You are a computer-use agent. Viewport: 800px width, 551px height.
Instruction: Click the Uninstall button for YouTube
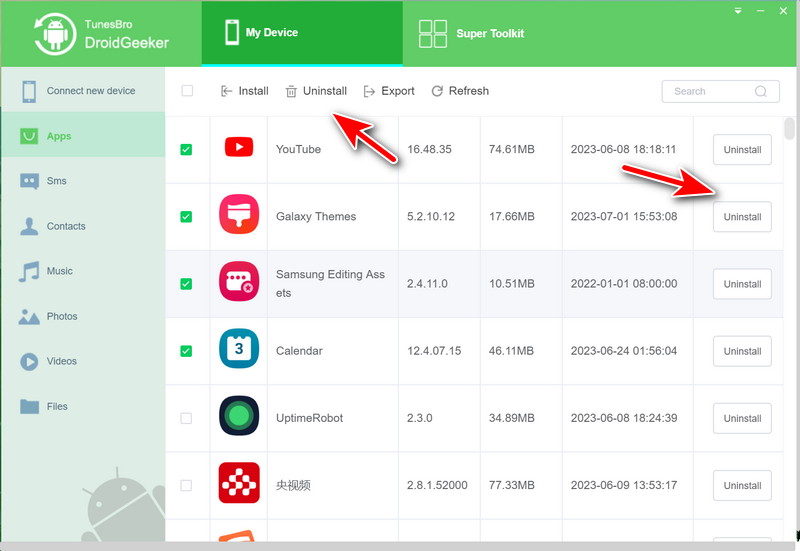point(742,149)
